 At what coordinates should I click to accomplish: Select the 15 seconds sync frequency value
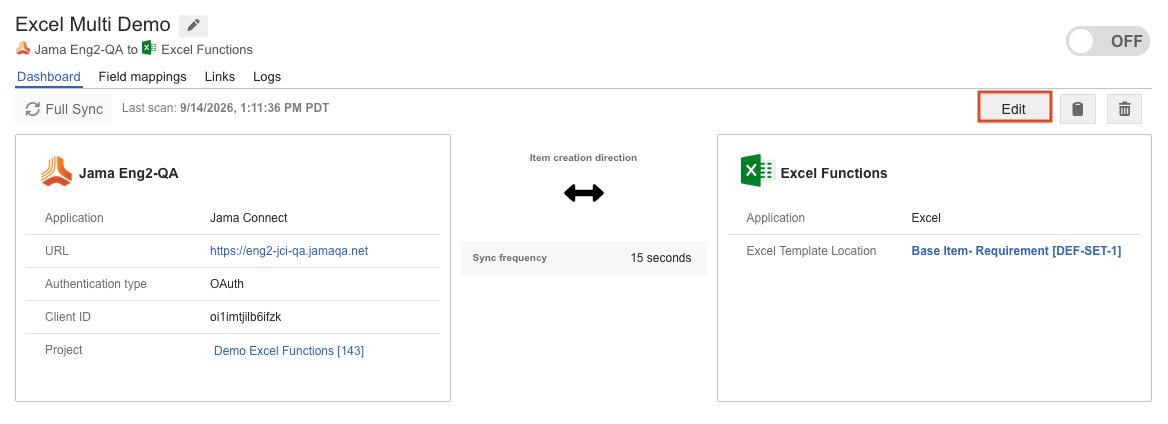click(x=661, y=258)
